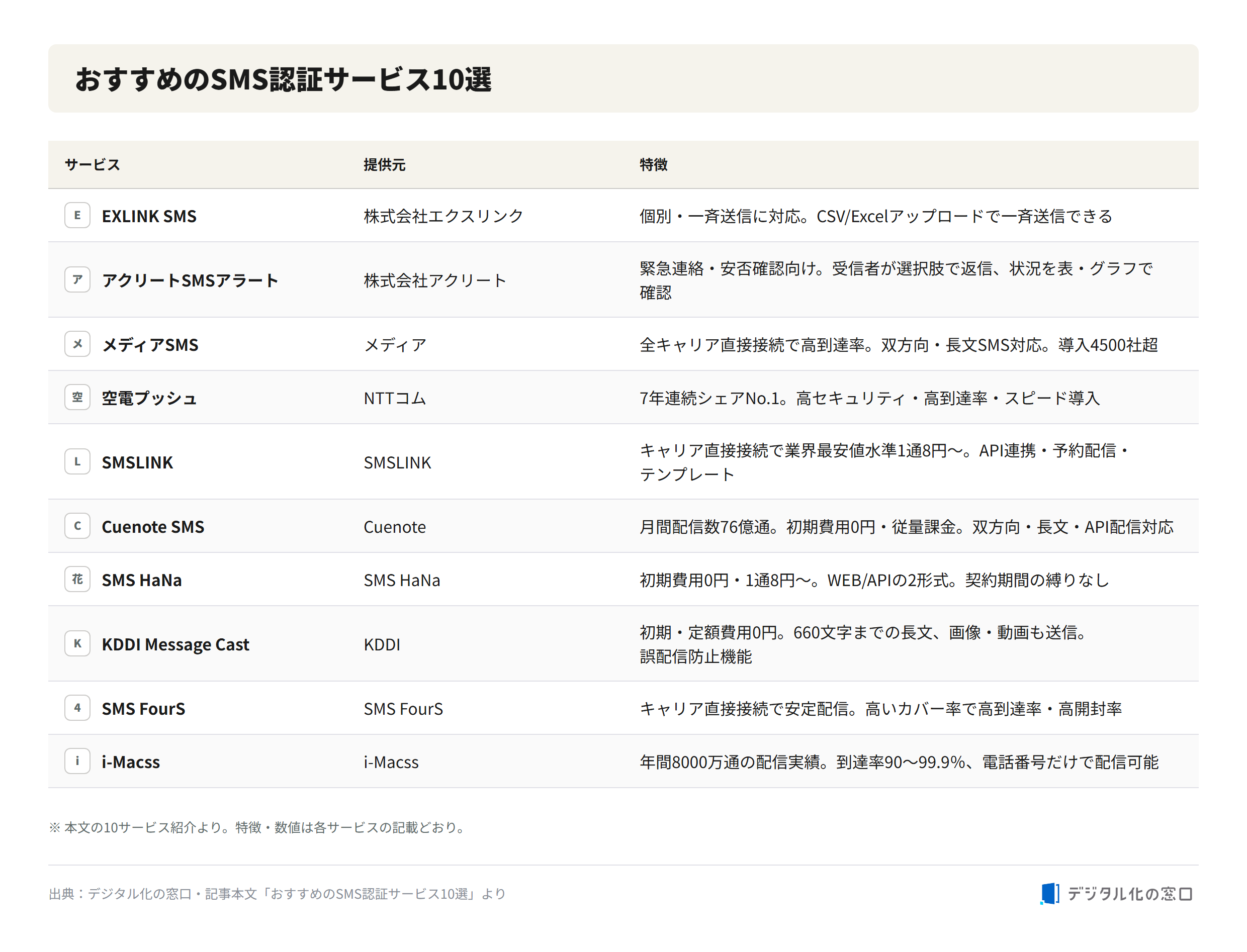Click the feature text 月間配信数76億通
Viewport: 1247px width, 952px height.
pos(704,526)
